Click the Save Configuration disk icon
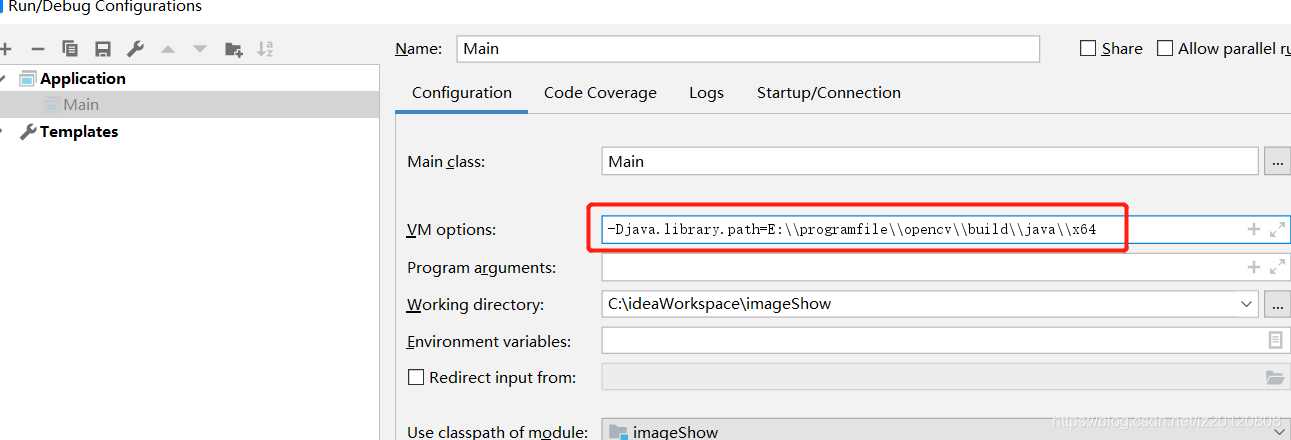 tap(102, 49)
